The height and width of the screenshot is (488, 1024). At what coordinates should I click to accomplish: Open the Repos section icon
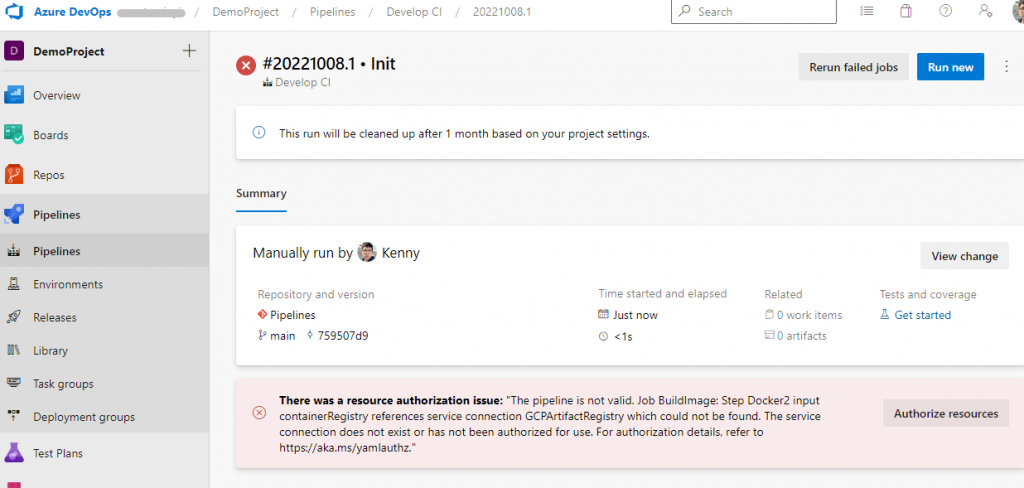point(14,175)
